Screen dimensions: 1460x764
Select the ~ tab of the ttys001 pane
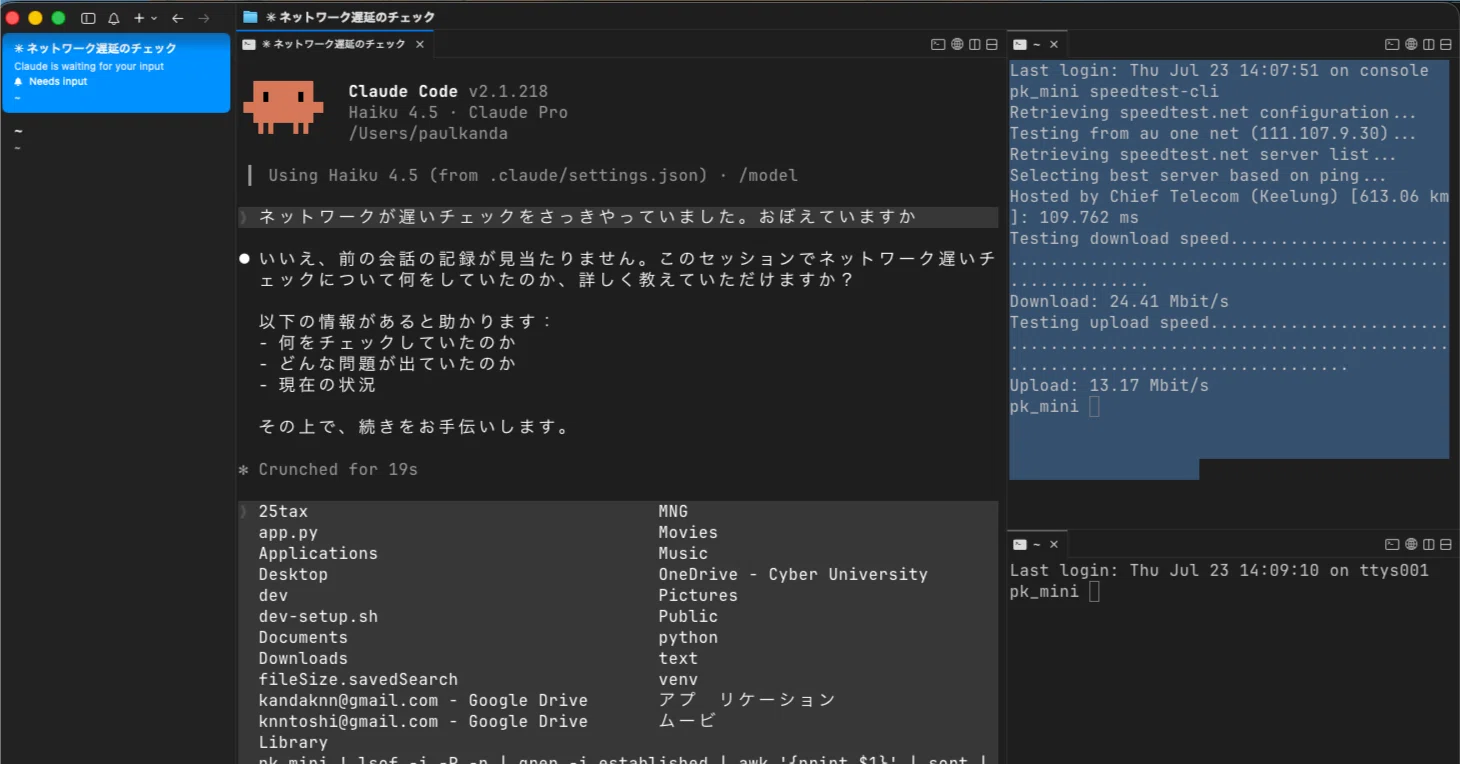tap(1037, 544)
